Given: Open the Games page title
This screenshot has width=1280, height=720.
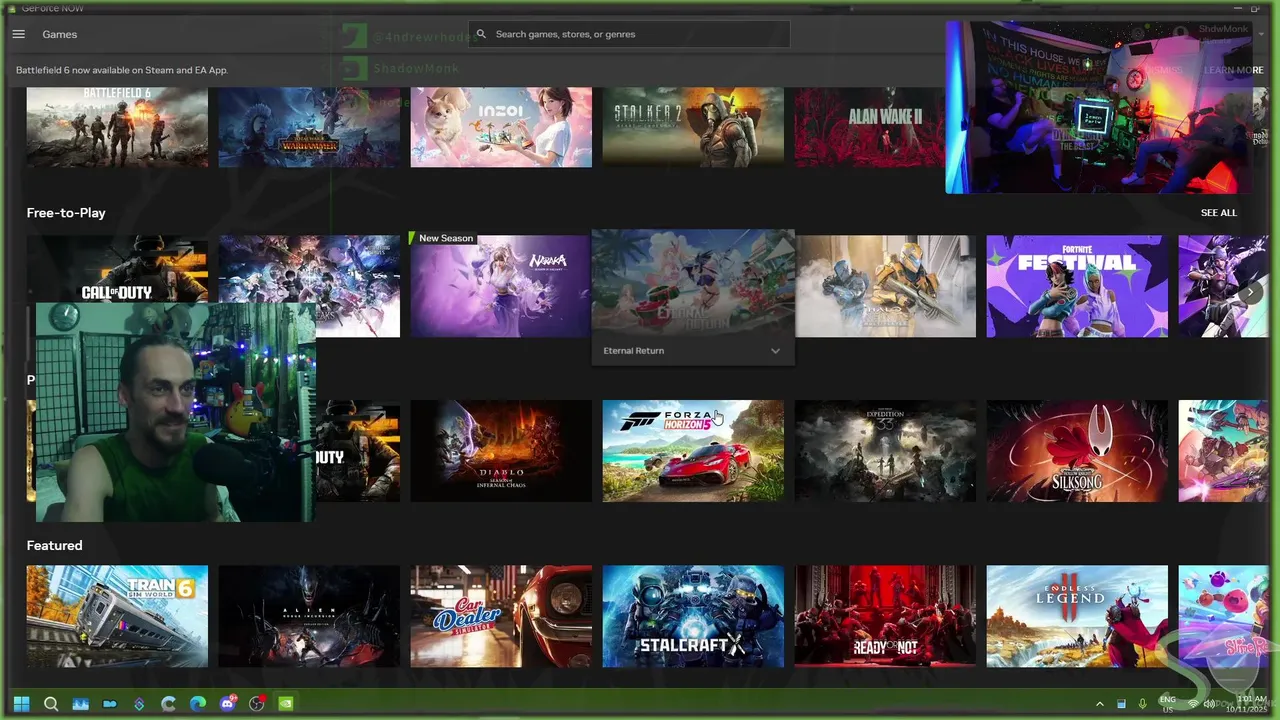Looking at the screenshot, I should [x=60, y=34].
